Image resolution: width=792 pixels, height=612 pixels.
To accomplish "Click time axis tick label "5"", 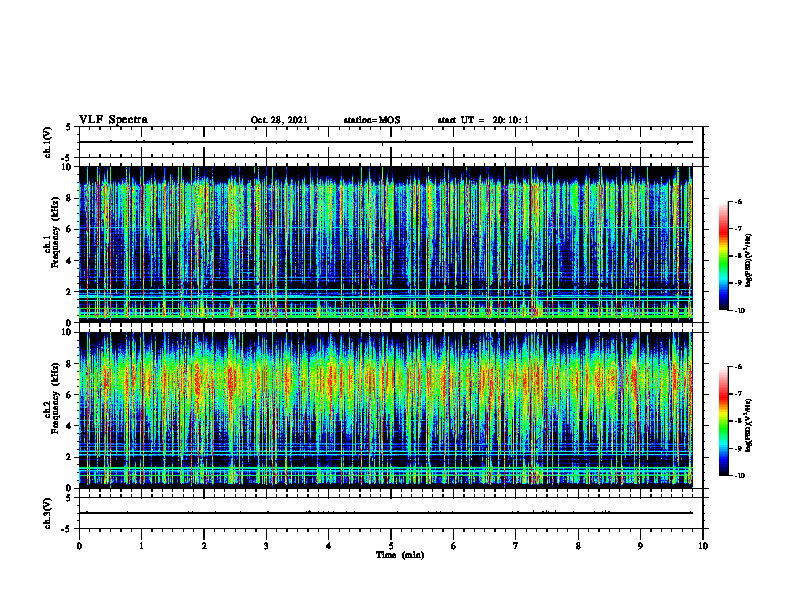I will [x=391, y=546].
